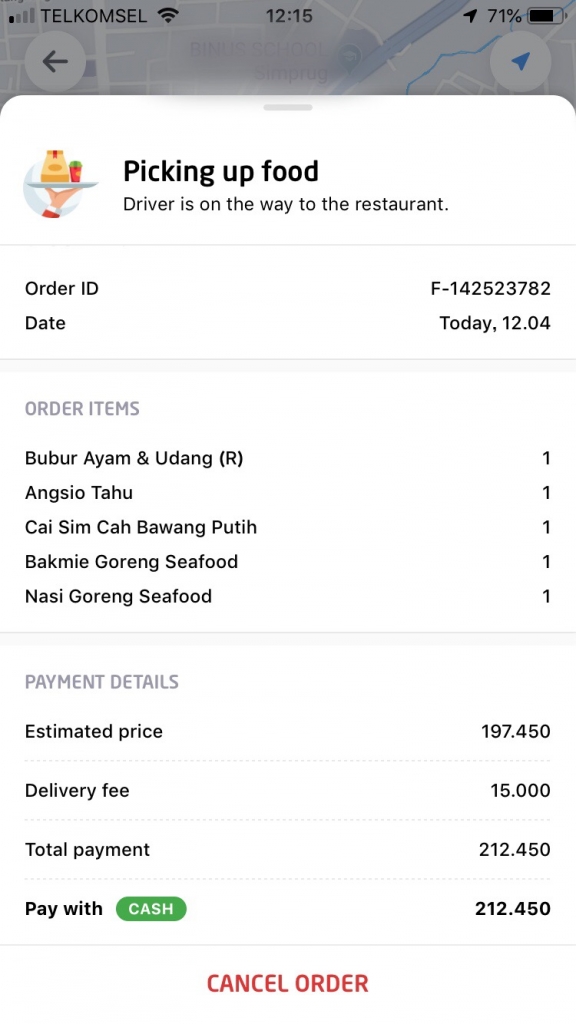This screenshot has height=1024, width=576.
Task: Tap the Nasi Goreng Seafood item
Action: pos(288,596)
